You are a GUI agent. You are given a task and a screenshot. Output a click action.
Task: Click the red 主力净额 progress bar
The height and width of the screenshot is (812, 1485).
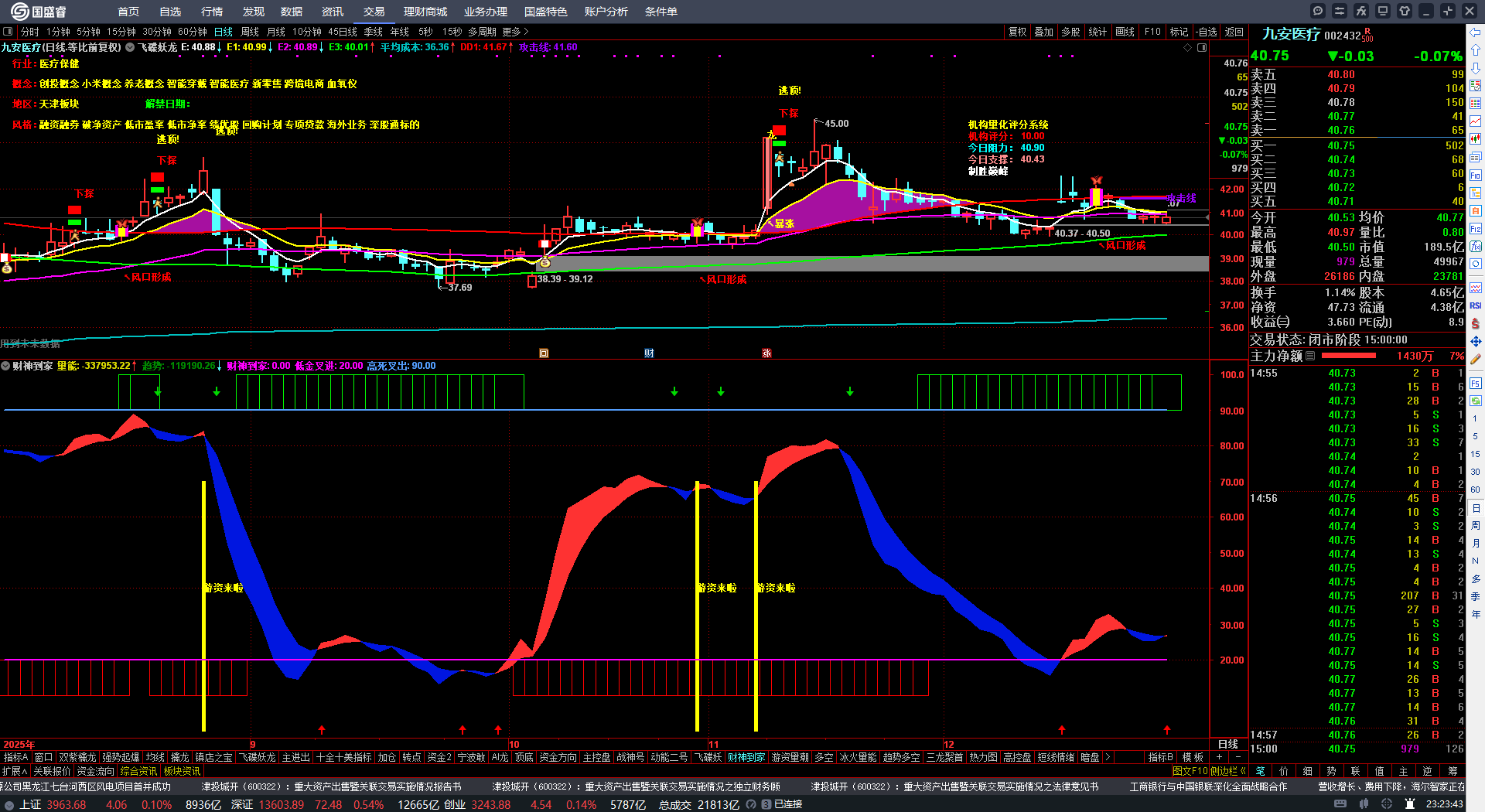point(1349,357)
